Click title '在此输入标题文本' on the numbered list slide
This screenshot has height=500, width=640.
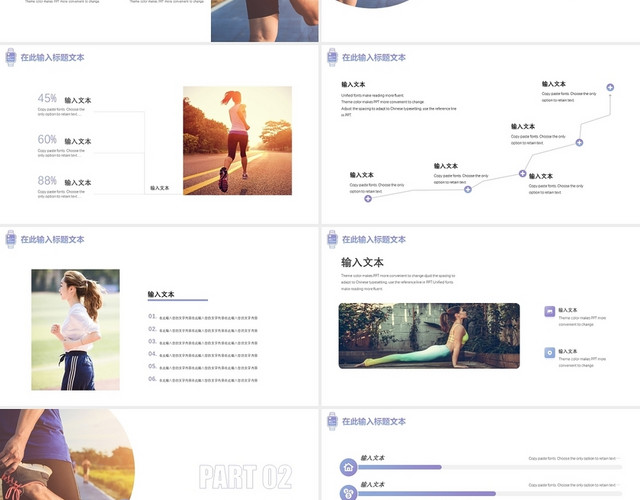[53, 240]
